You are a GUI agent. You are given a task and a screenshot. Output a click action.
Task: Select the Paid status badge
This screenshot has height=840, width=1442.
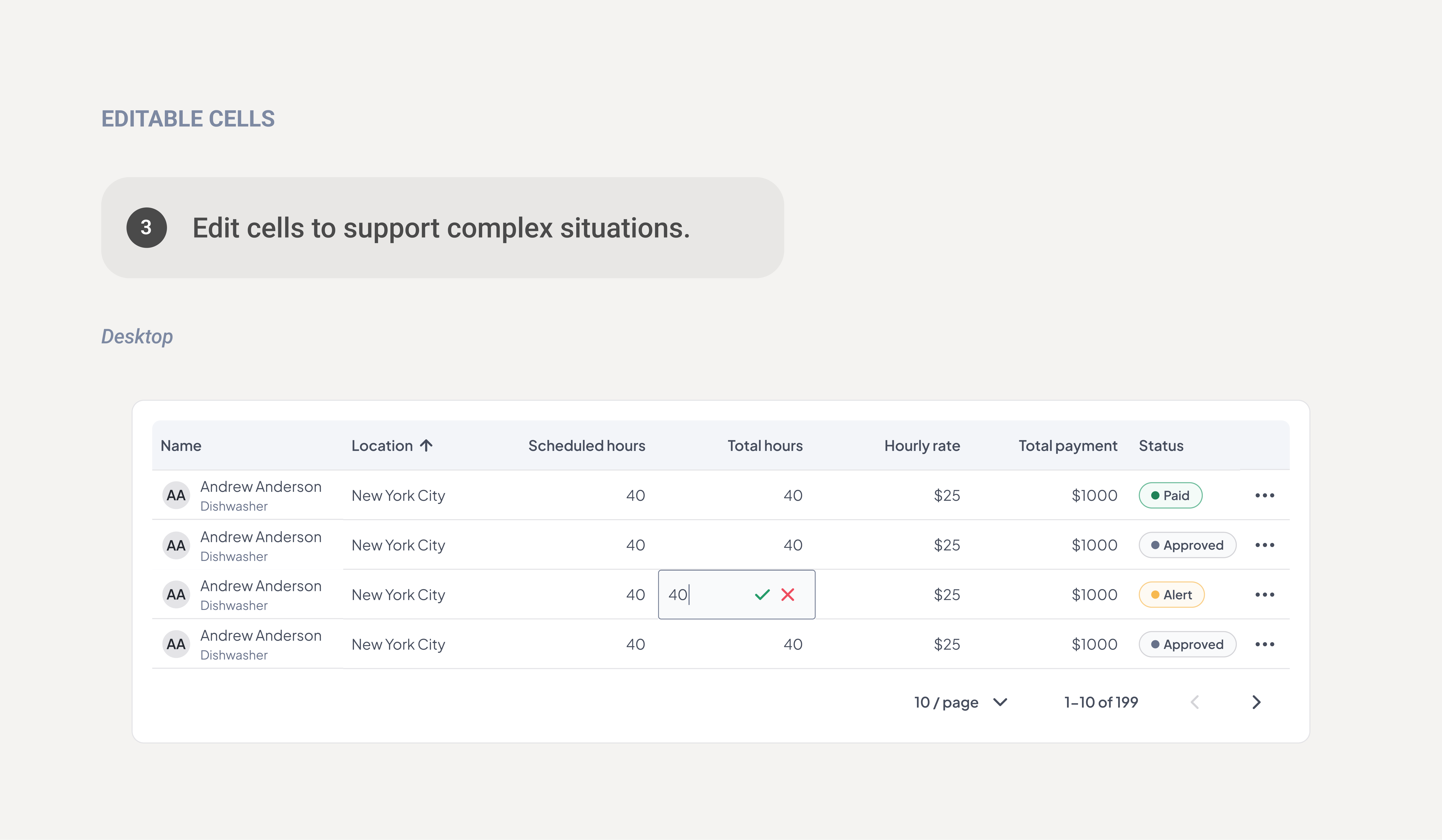click(1170, 496)
